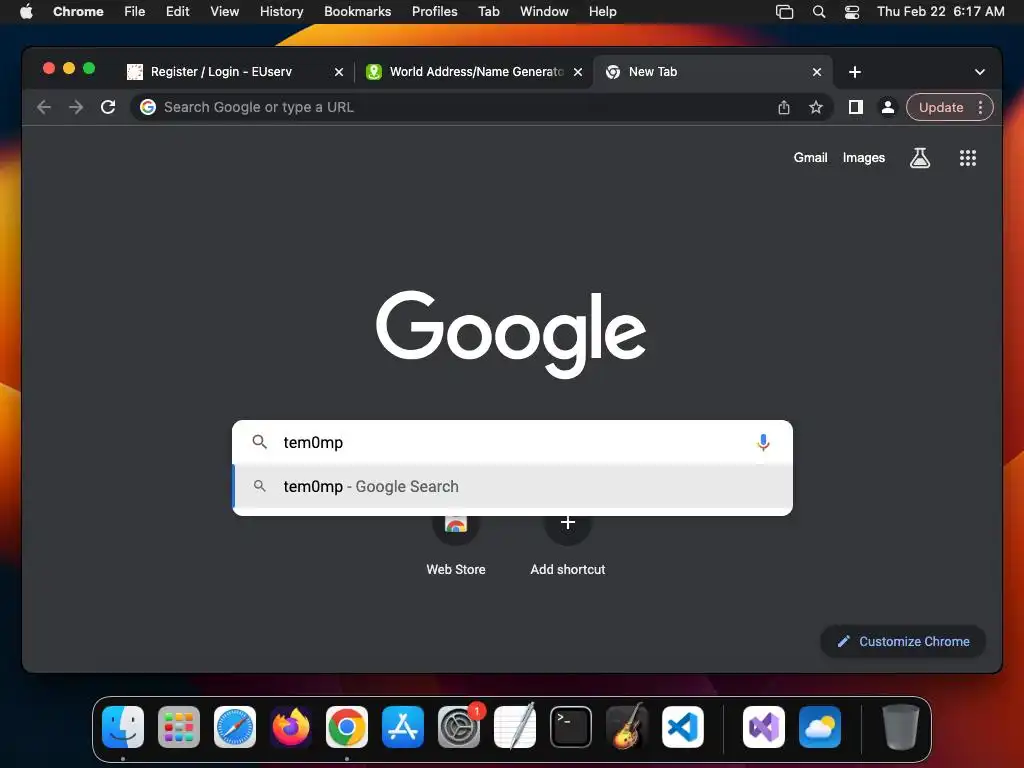This screenshot has height=768, width=1024.
Task: Click the Google logo
Action: [x=511, y=334]
